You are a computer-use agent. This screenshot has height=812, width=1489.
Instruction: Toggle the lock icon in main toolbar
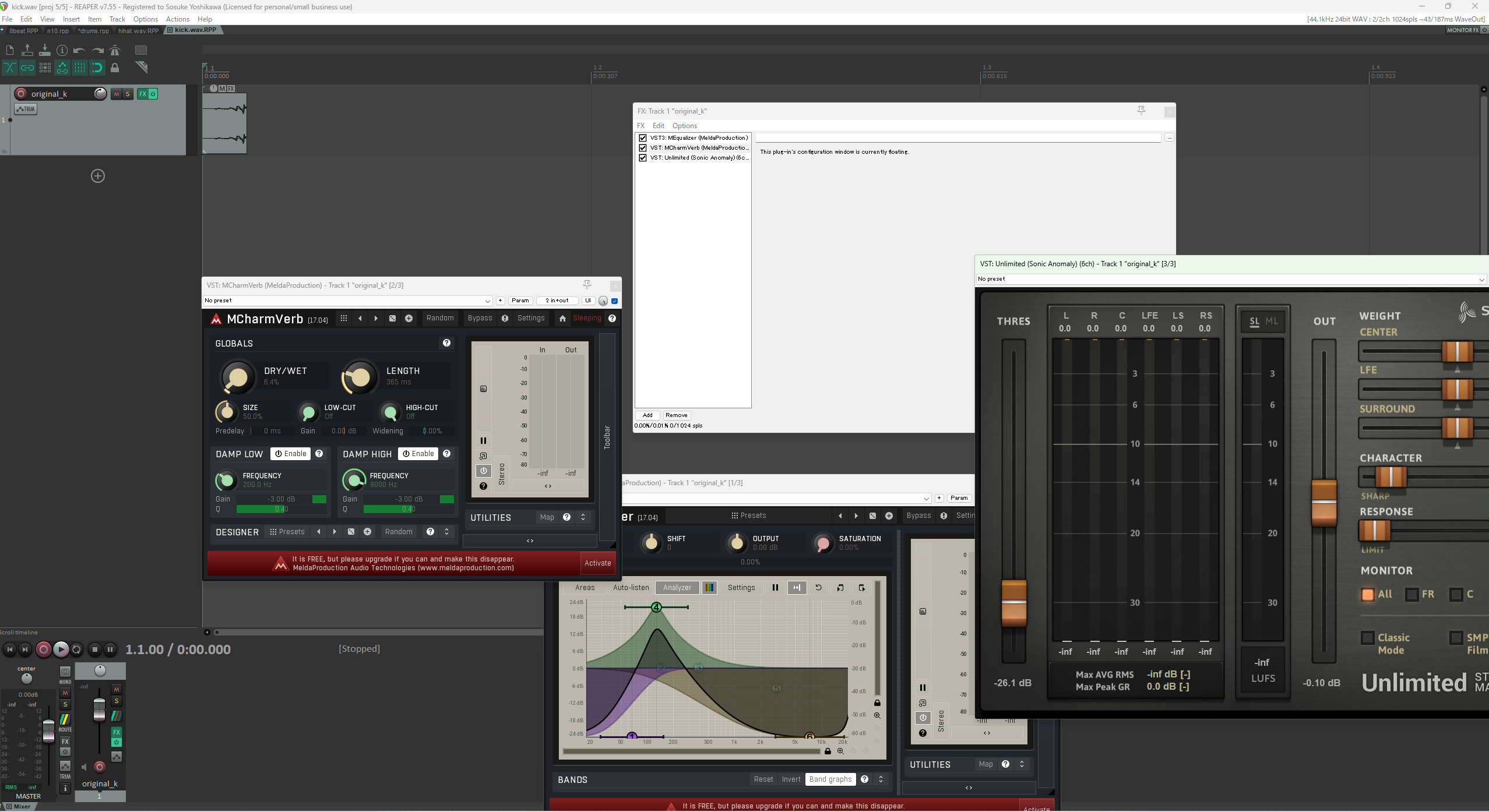click(x=115, y=68)
